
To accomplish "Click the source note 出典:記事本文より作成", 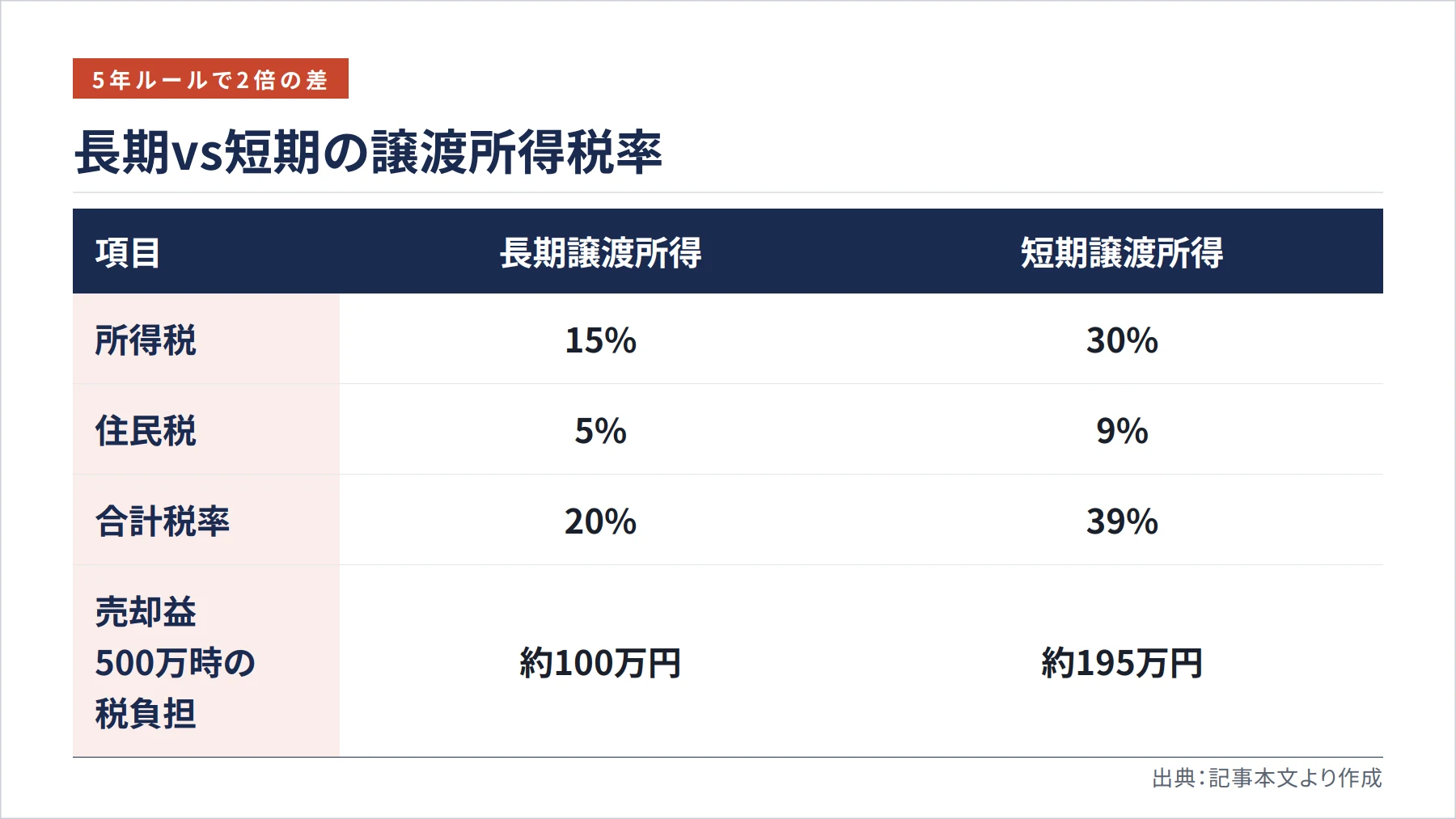I will click(1267, 778).
